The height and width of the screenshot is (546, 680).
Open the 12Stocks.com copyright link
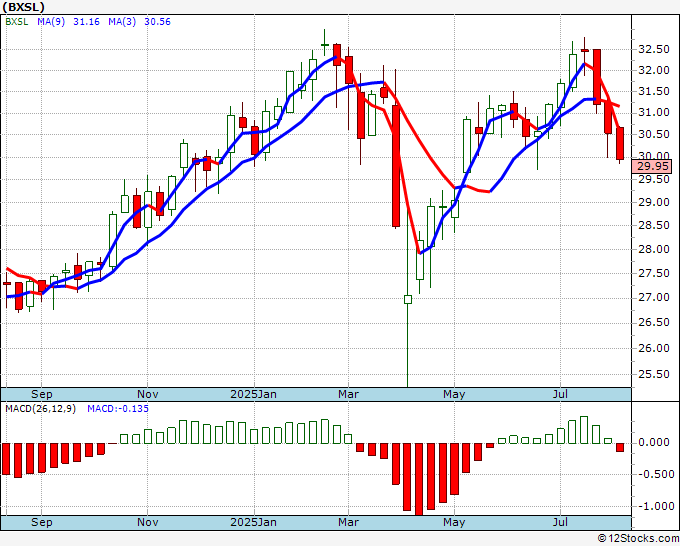638,539
